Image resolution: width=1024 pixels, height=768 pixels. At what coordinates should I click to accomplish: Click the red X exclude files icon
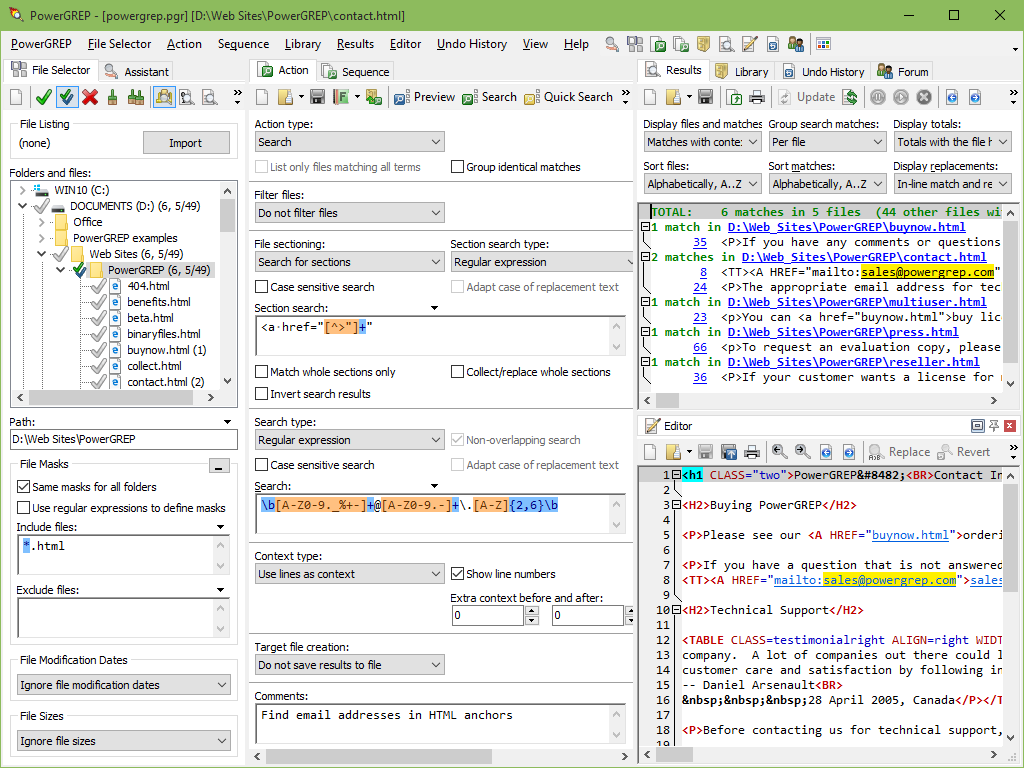(90, 97)
